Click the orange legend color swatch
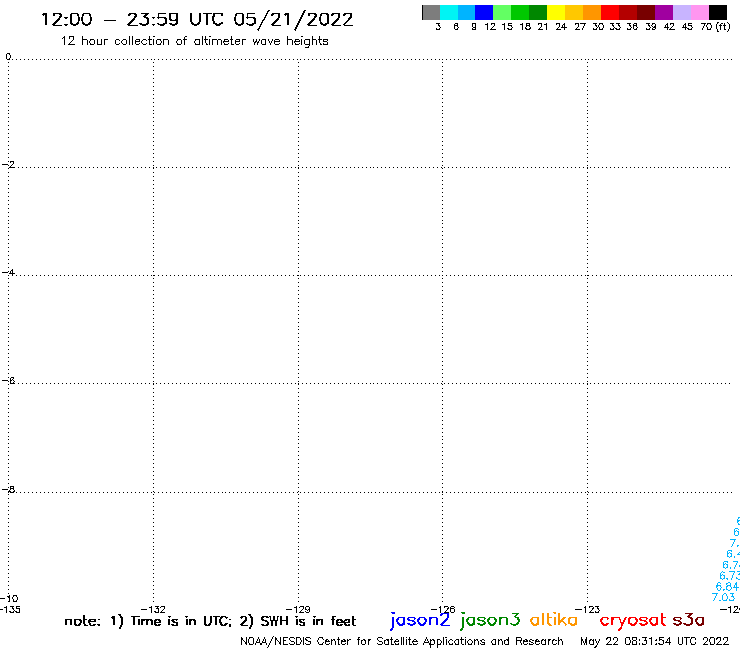The height and width of the screenshot is (650, 740). pyautogui.click(x=592, y=12)
